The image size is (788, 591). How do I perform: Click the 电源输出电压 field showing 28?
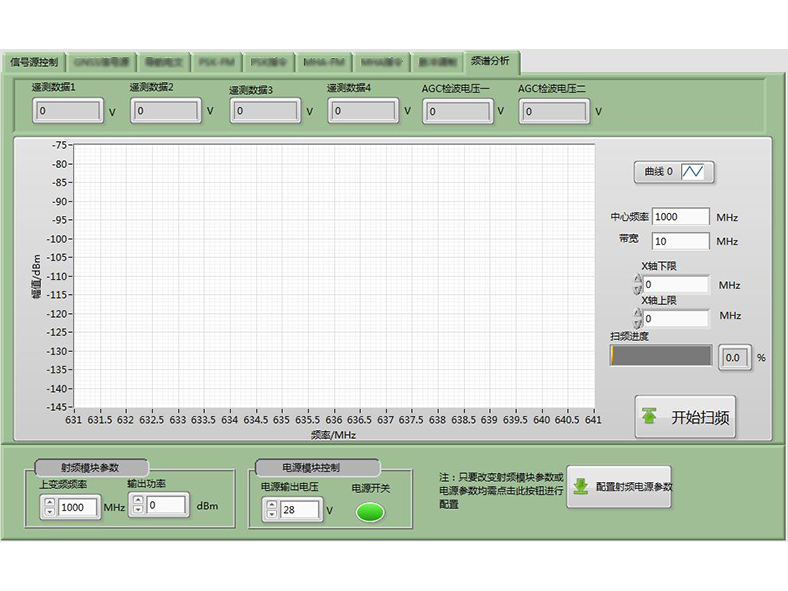coord(300,510)
